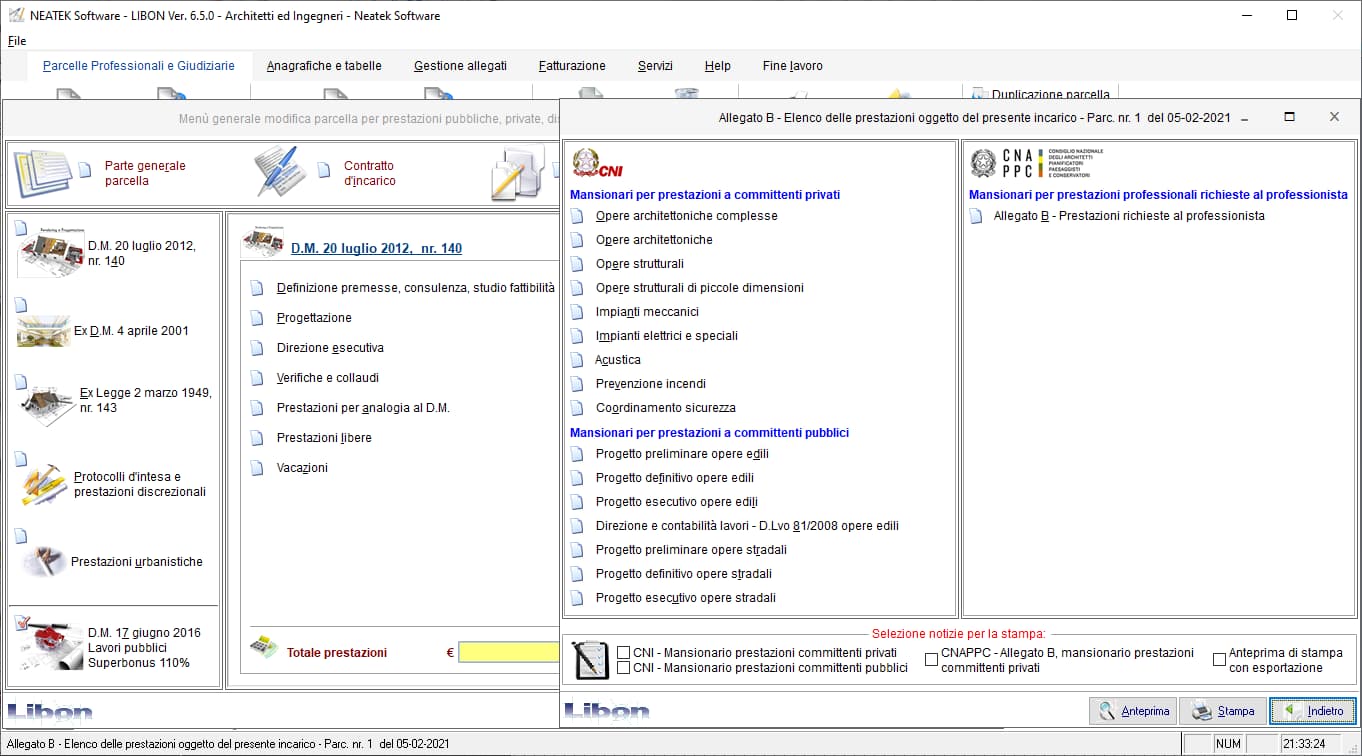Click document icon next to Progetto esecutivo opere stradali
The height and width of the screenshot is (756, 1362).
pos(576,598)
